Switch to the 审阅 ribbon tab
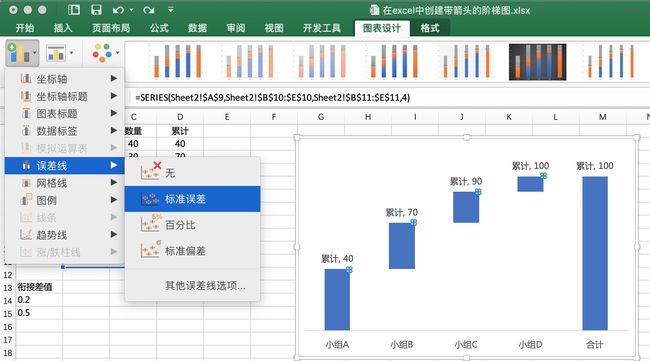This screenshot has width=650, height=361. pyautogui.click(x=236, y=28)
